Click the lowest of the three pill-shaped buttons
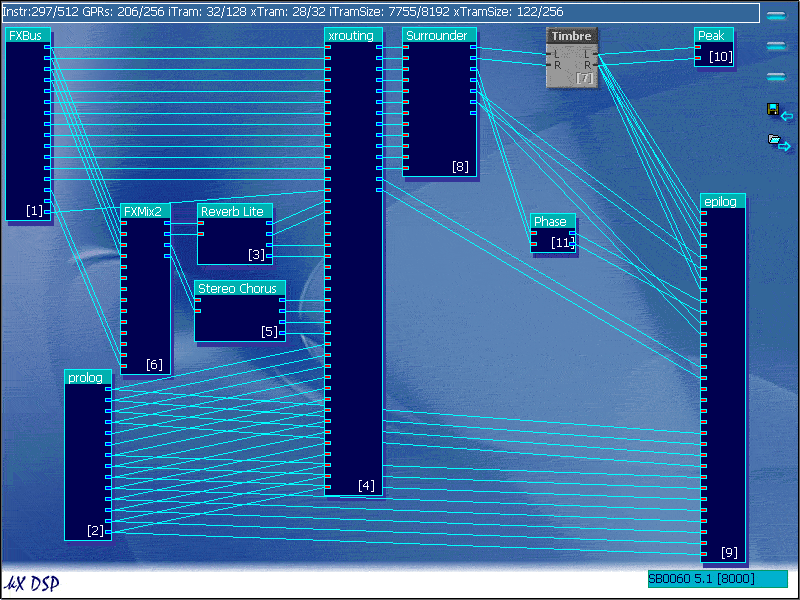Screen dimensions: 800x600 pyautogui.click(x=777, y=77)
